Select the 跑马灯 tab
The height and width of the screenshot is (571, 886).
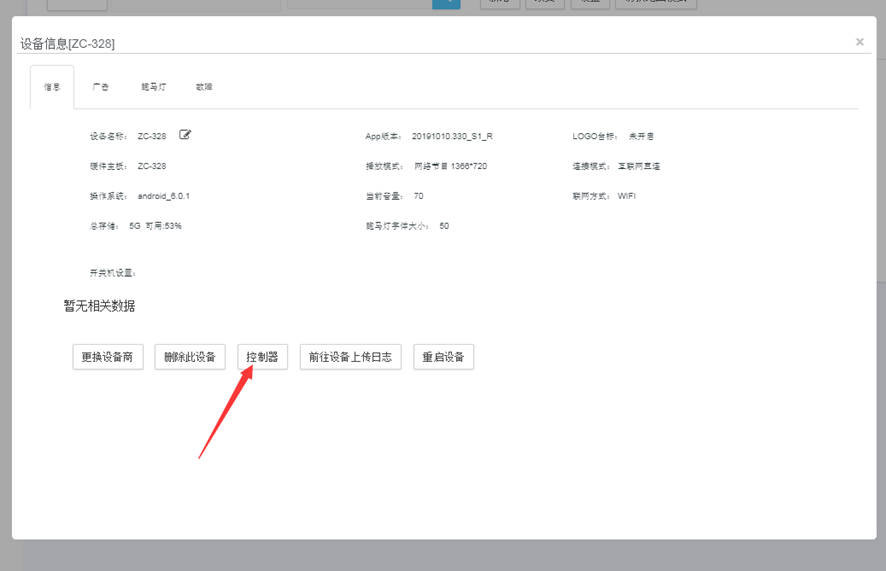click(153, 87)
